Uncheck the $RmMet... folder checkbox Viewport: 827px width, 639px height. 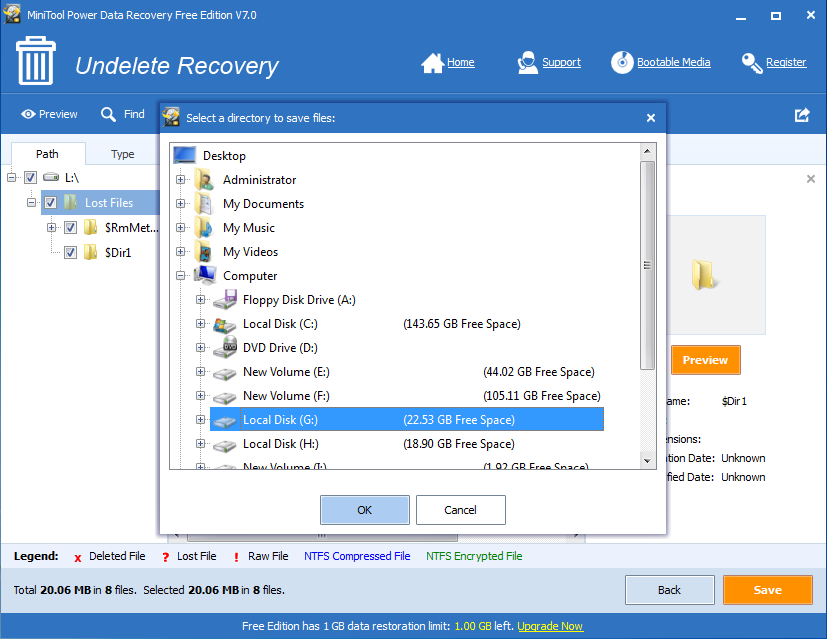[70, 228]
